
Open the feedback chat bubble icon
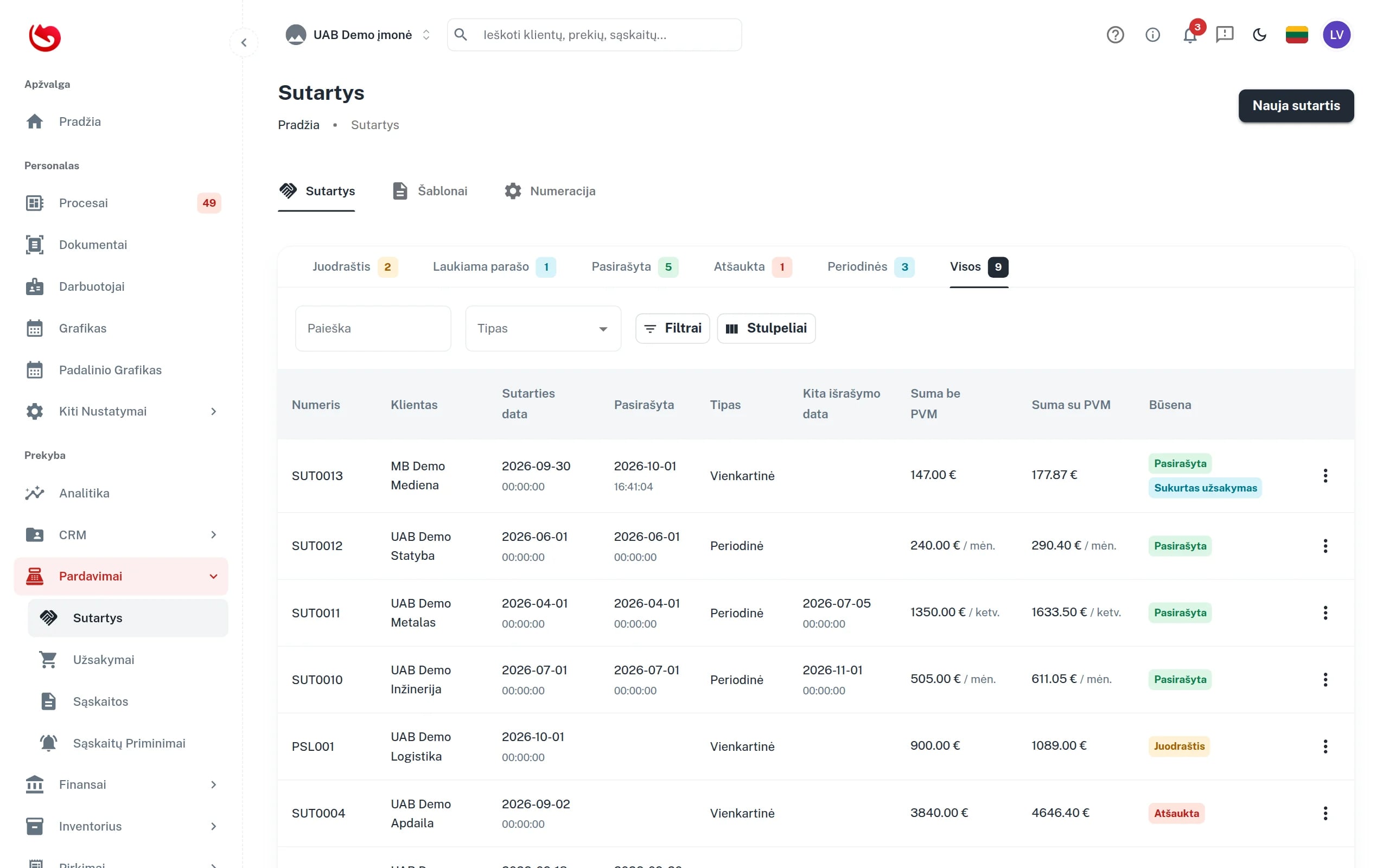click(1224, 34)
